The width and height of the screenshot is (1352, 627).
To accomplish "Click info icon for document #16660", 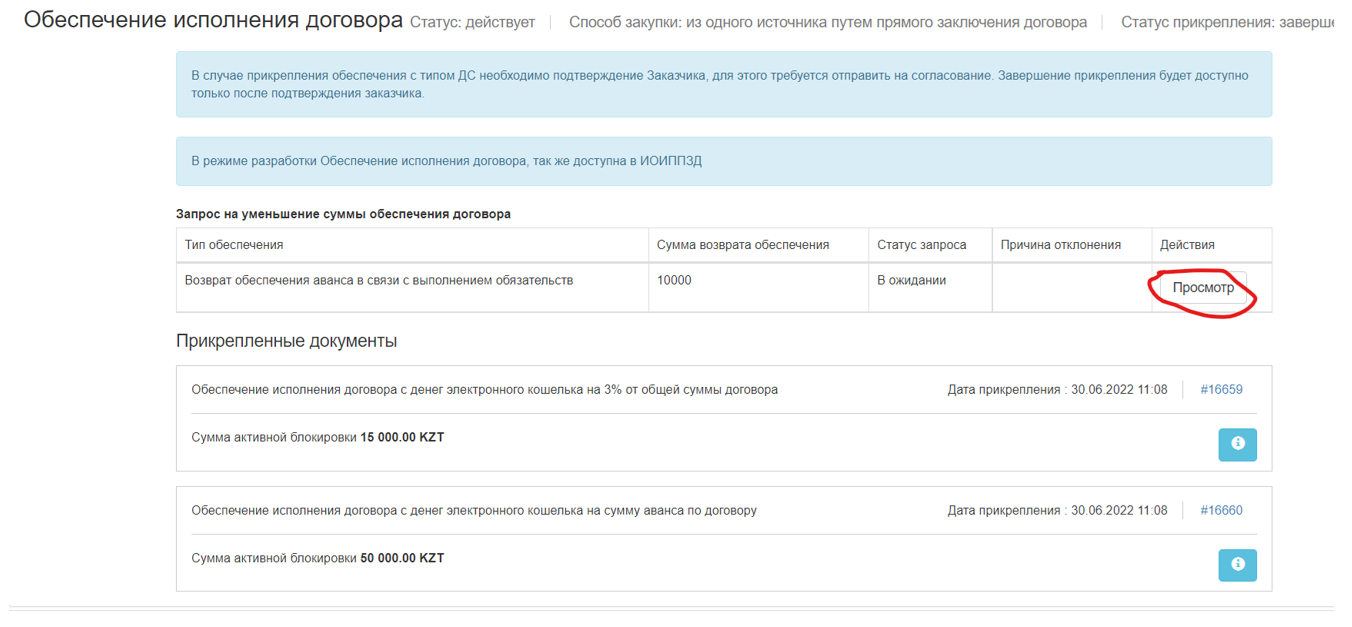I will (1237, 565).
